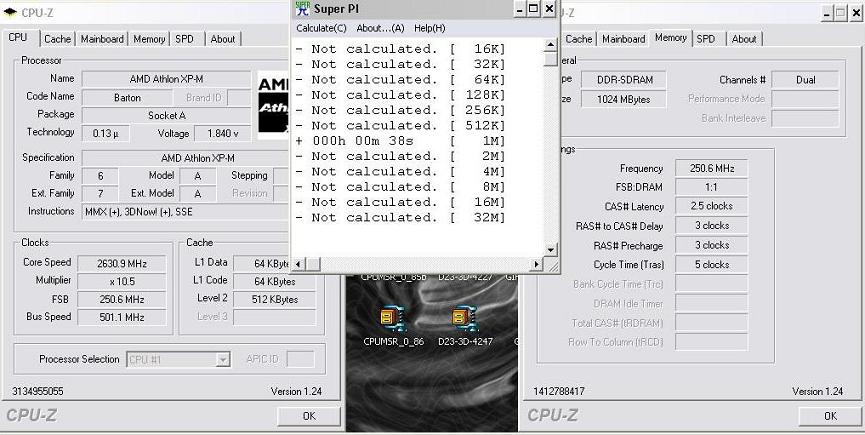The width and height of the screenshot is (865, 435).
Task: Click memory size field 1024 MBytes
Action: (x=624, y=100)
